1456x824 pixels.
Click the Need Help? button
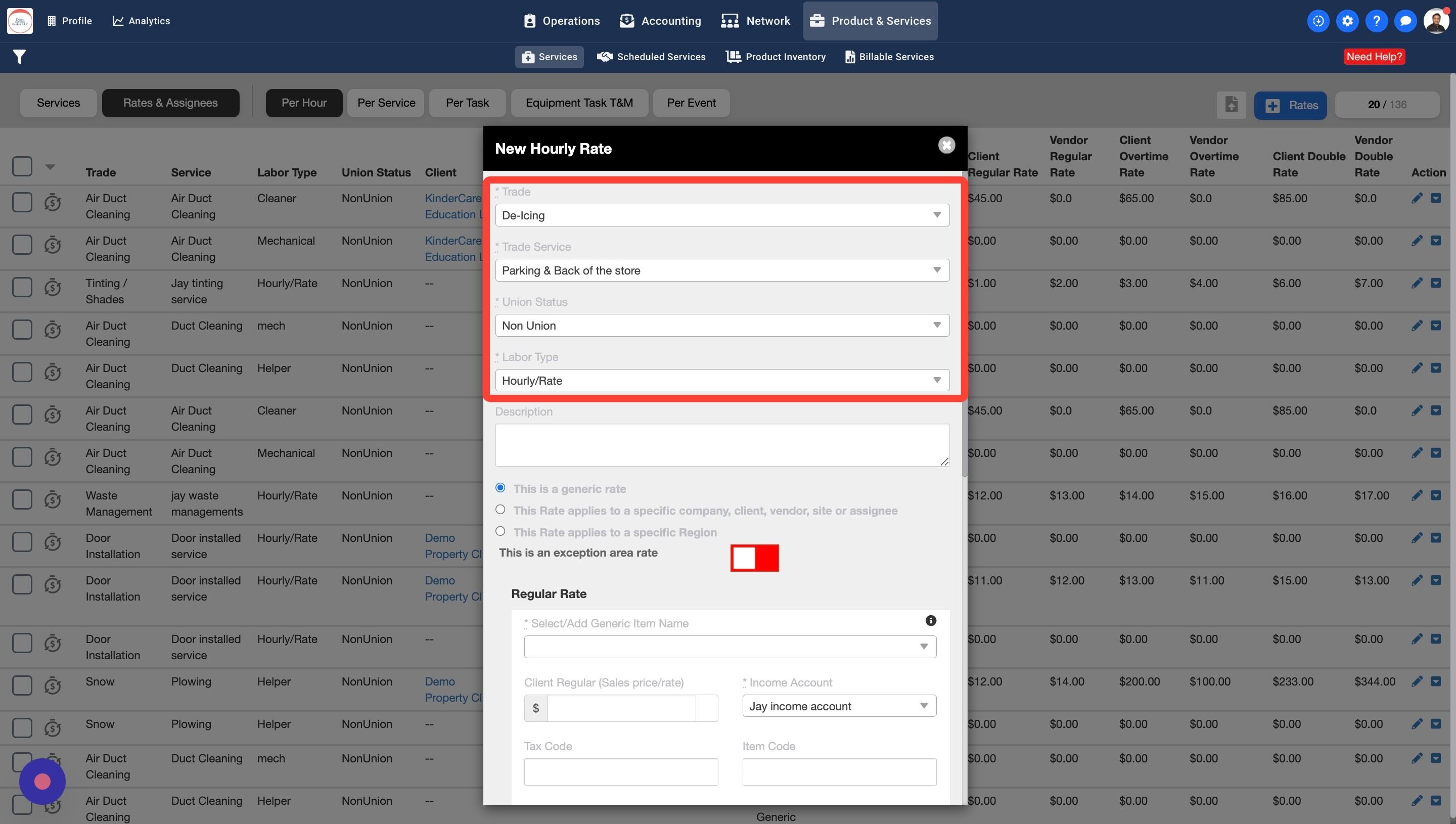pyautogui.click(x=1374, y=57)
